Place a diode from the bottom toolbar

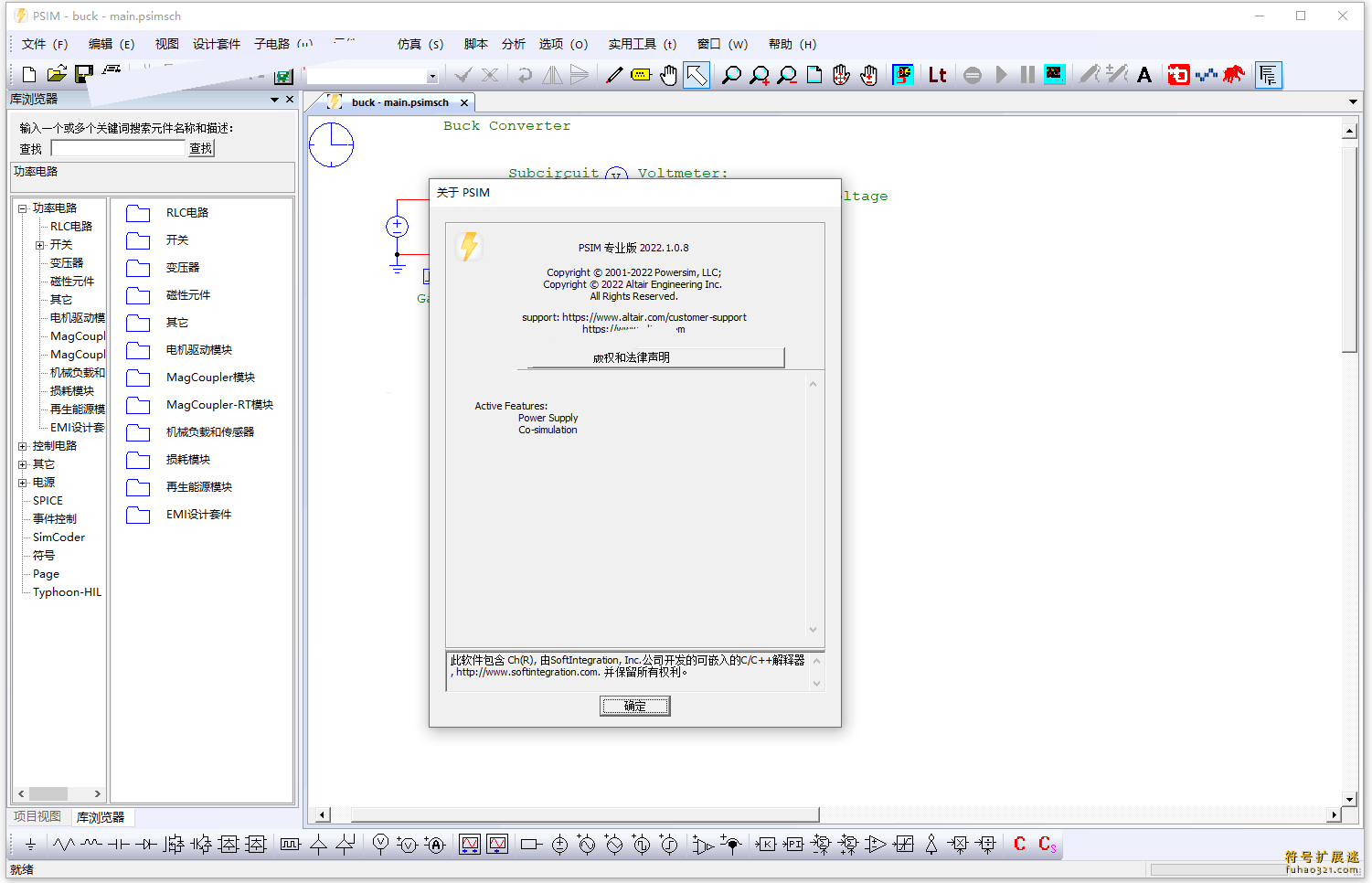tap(146, 845)
